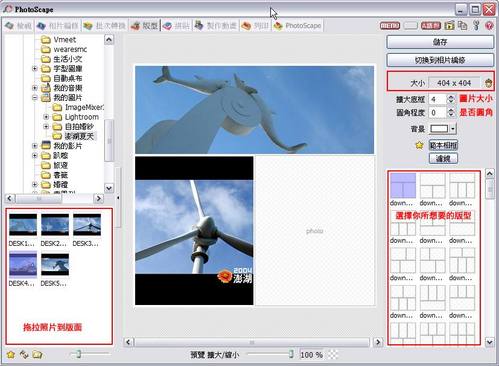The image size is (499, 366).
Task: Click the folder tree scroll-up arrow
Action: 109,40
